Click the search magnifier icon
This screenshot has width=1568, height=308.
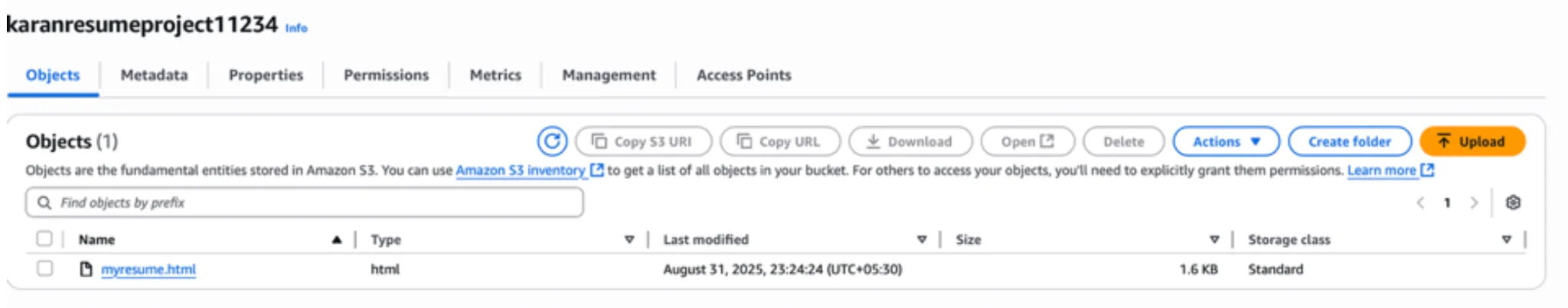pyautogui.click(x=44, y=202)
